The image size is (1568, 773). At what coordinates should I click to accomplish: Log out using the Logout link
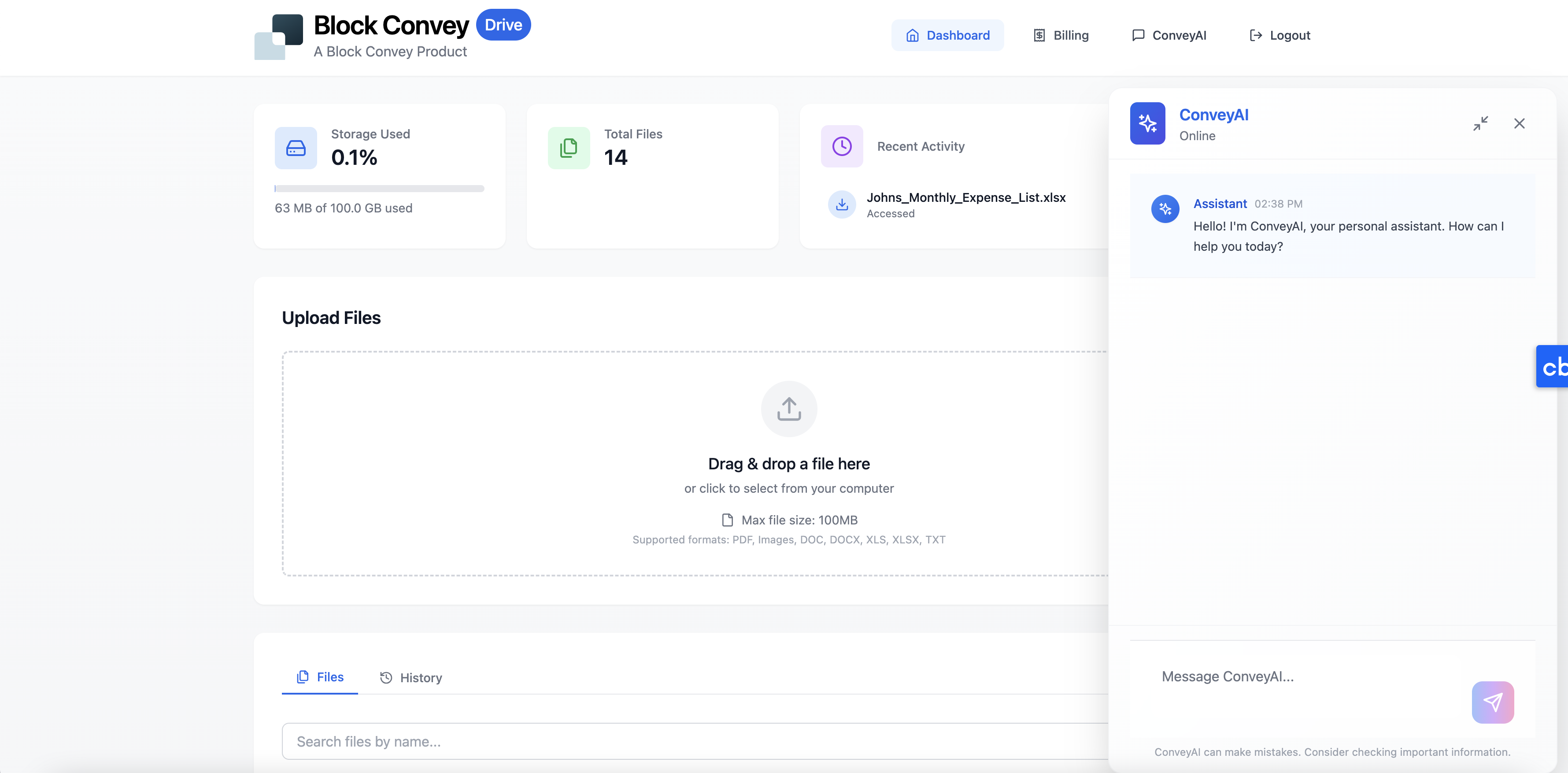coord(1280,35)
